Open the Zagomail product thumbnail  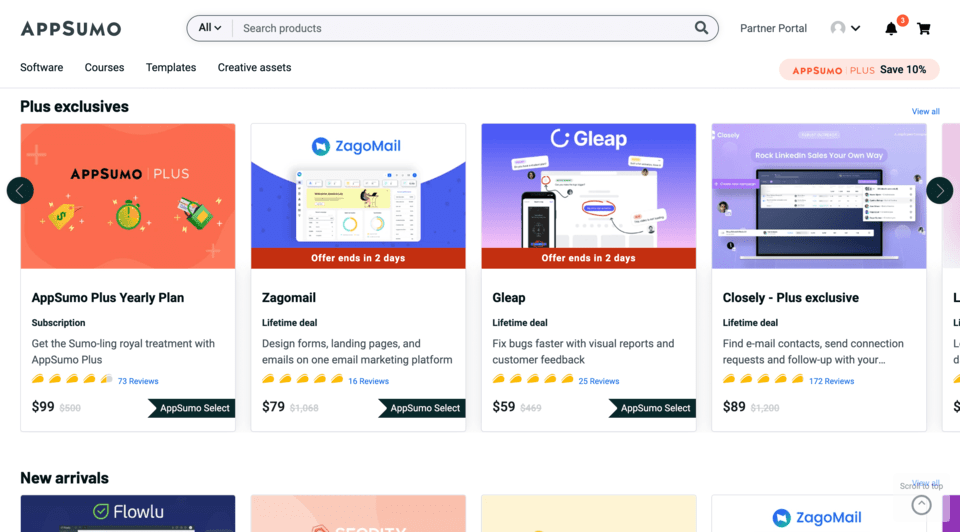pos(358,196)
